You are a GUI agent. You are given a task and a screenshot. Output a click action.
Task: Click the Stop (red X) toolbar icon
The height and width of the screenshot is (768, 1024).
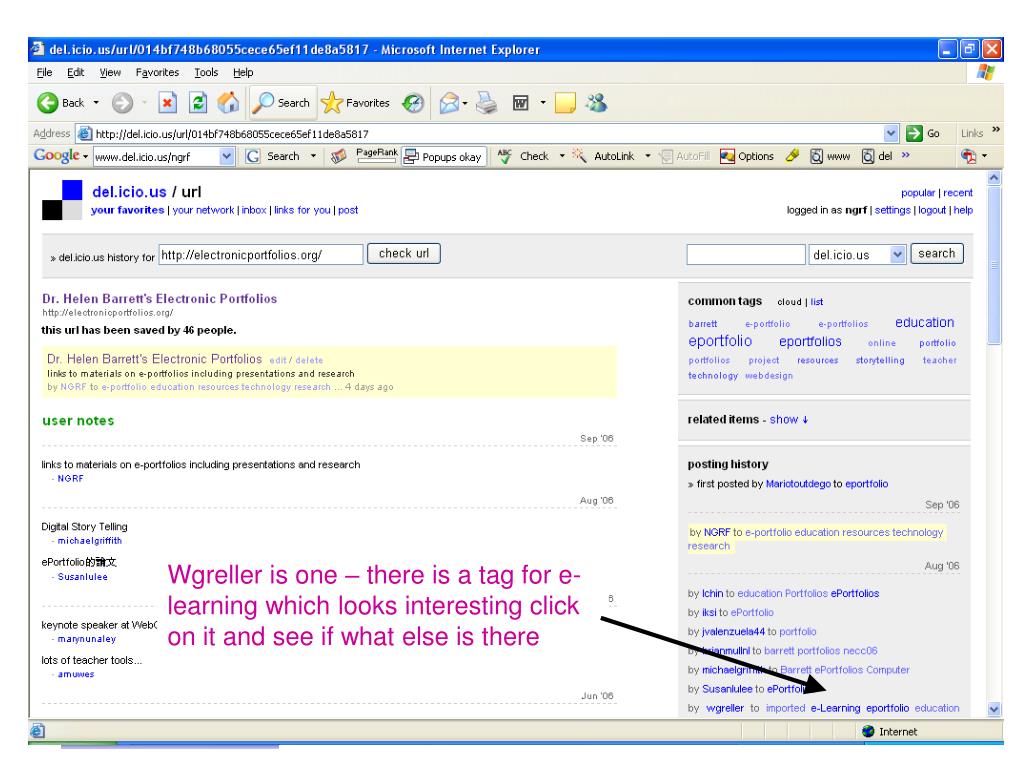pos(167,103)
